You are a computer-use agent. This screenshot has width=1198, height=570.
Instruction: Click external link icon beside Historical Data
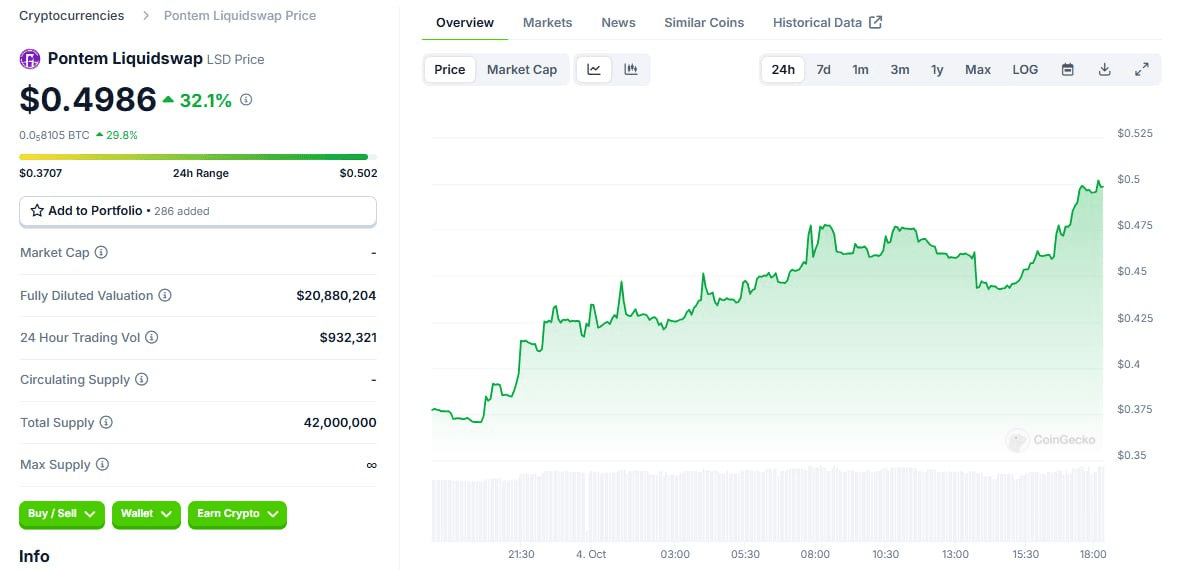coord(876,22)
